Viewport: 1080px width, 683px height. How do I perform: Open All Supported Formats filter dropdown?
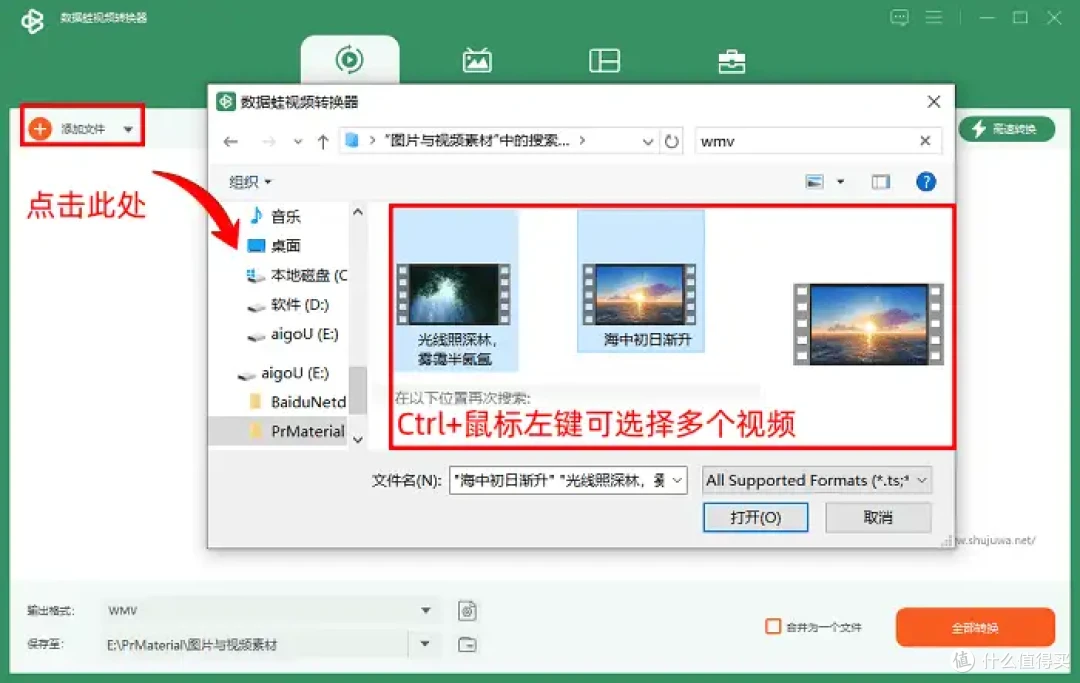[817, 480]
